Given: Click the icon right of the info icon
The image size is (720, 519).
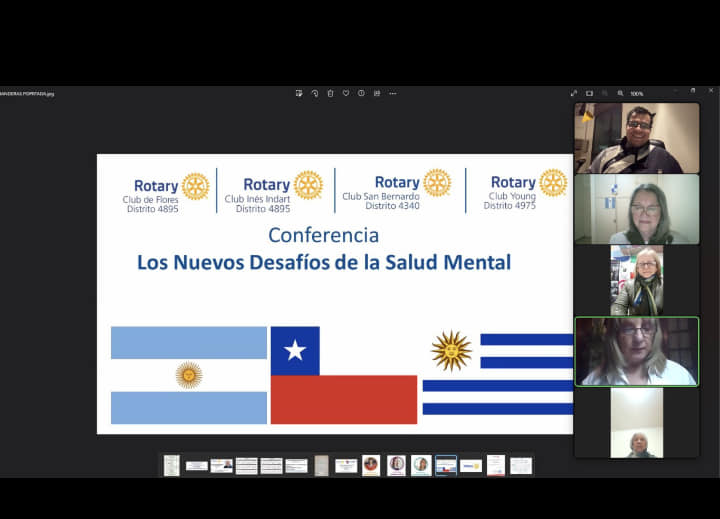Looking at the screenshot, I should (x=377, y=93).
